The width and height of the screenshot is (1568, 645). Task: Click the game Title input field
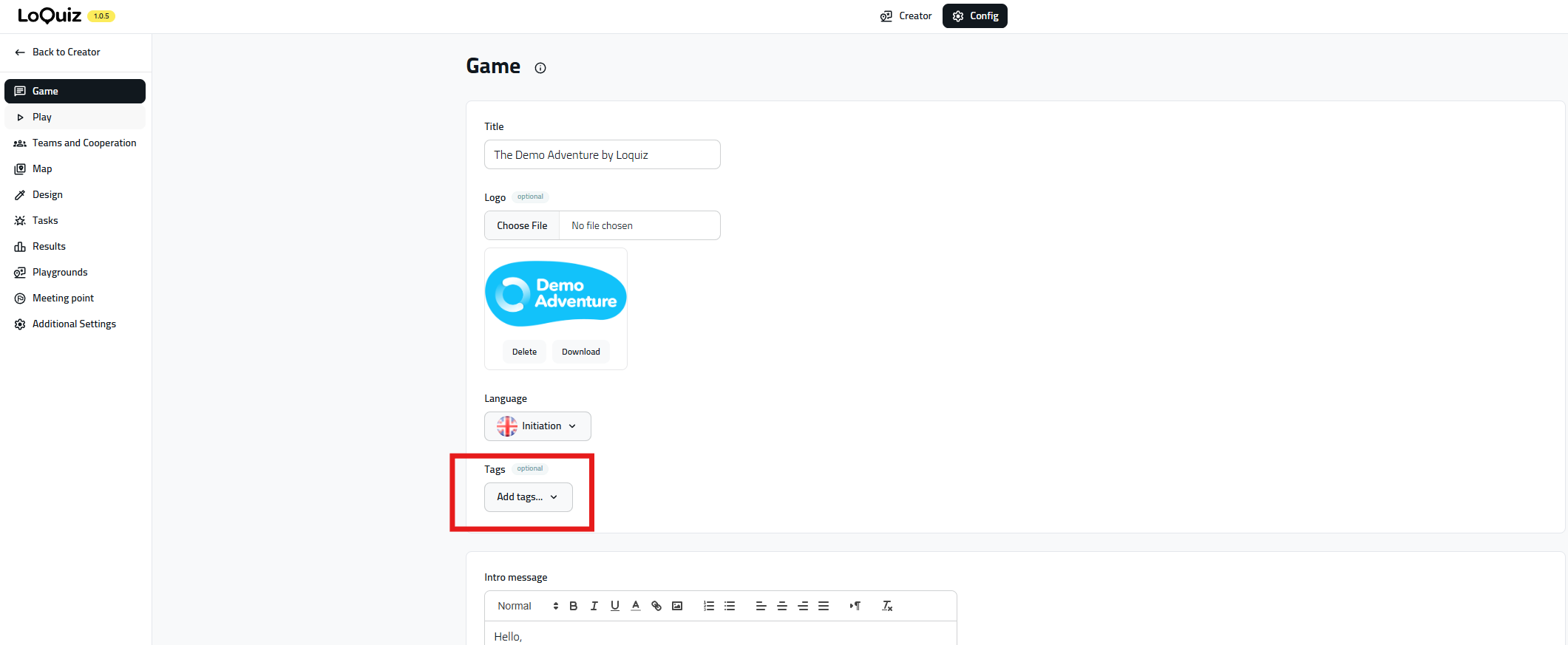(602, 155)
